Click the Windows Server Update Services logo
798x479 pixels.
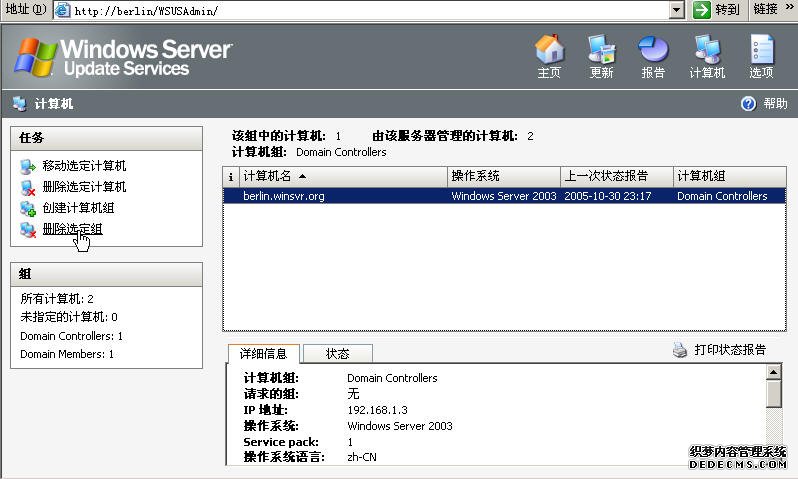[124, 58]
